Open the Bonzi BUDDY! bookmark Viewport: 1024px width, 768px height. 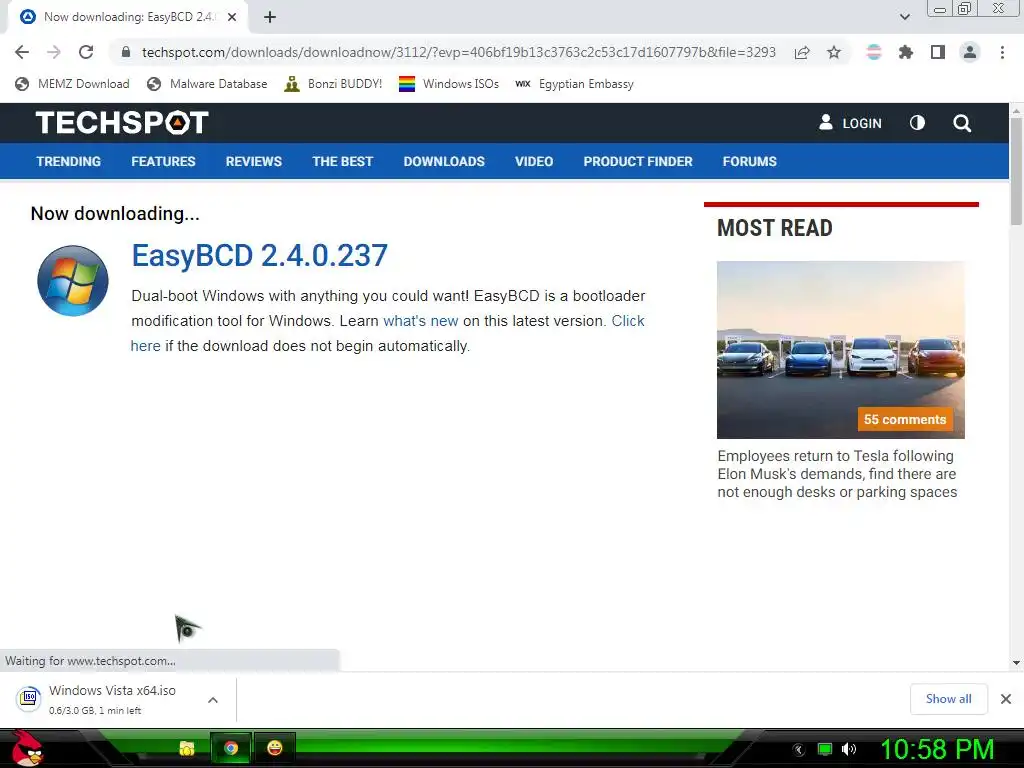[x=333, y=84]
